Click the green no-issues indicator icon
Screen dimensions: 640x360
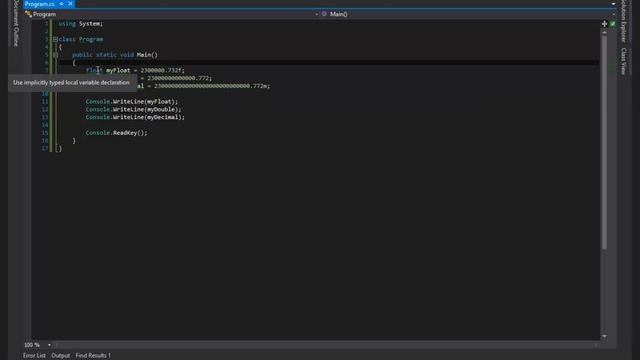point(613,24)
